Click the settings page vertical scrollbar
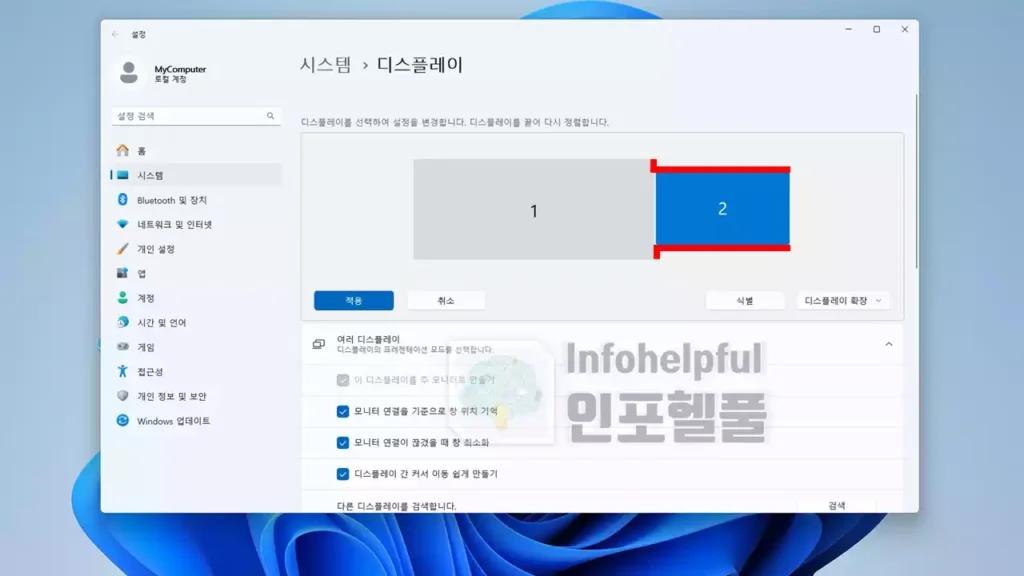 [916, 181]
